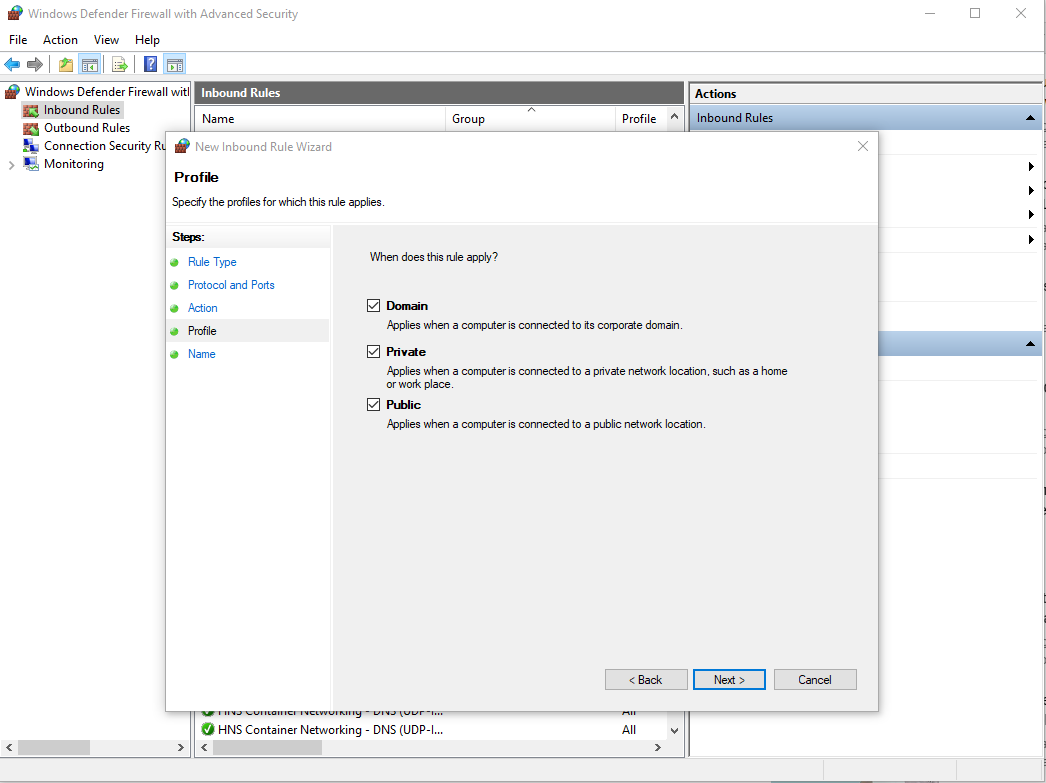The height and width of the screenshot is (783, 1046).
Task: Toggle Show/Hide Action Pane icon
Action: pyautogui.click(x=174, y=65)
